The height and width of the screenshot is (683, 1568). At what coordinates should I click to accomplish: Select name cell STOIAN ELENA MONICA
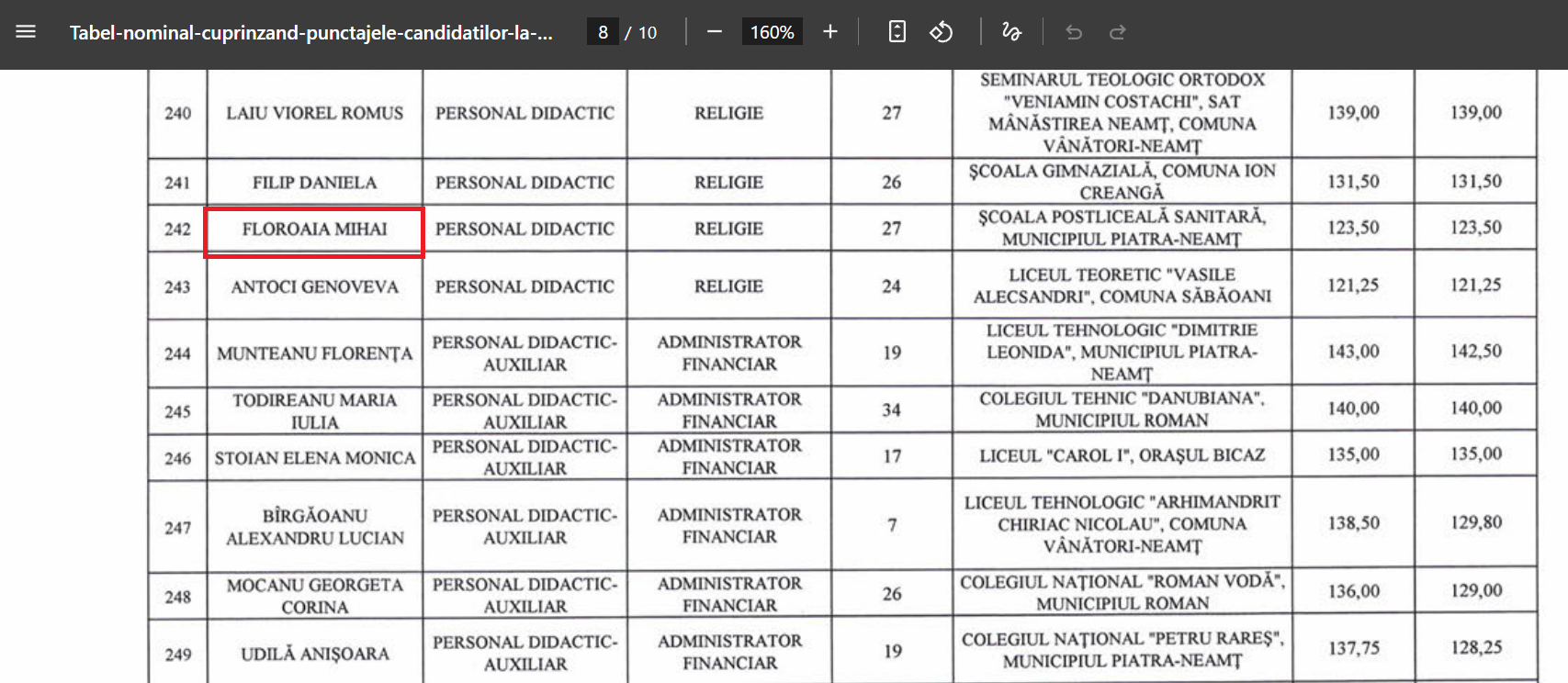pos(314,457)
